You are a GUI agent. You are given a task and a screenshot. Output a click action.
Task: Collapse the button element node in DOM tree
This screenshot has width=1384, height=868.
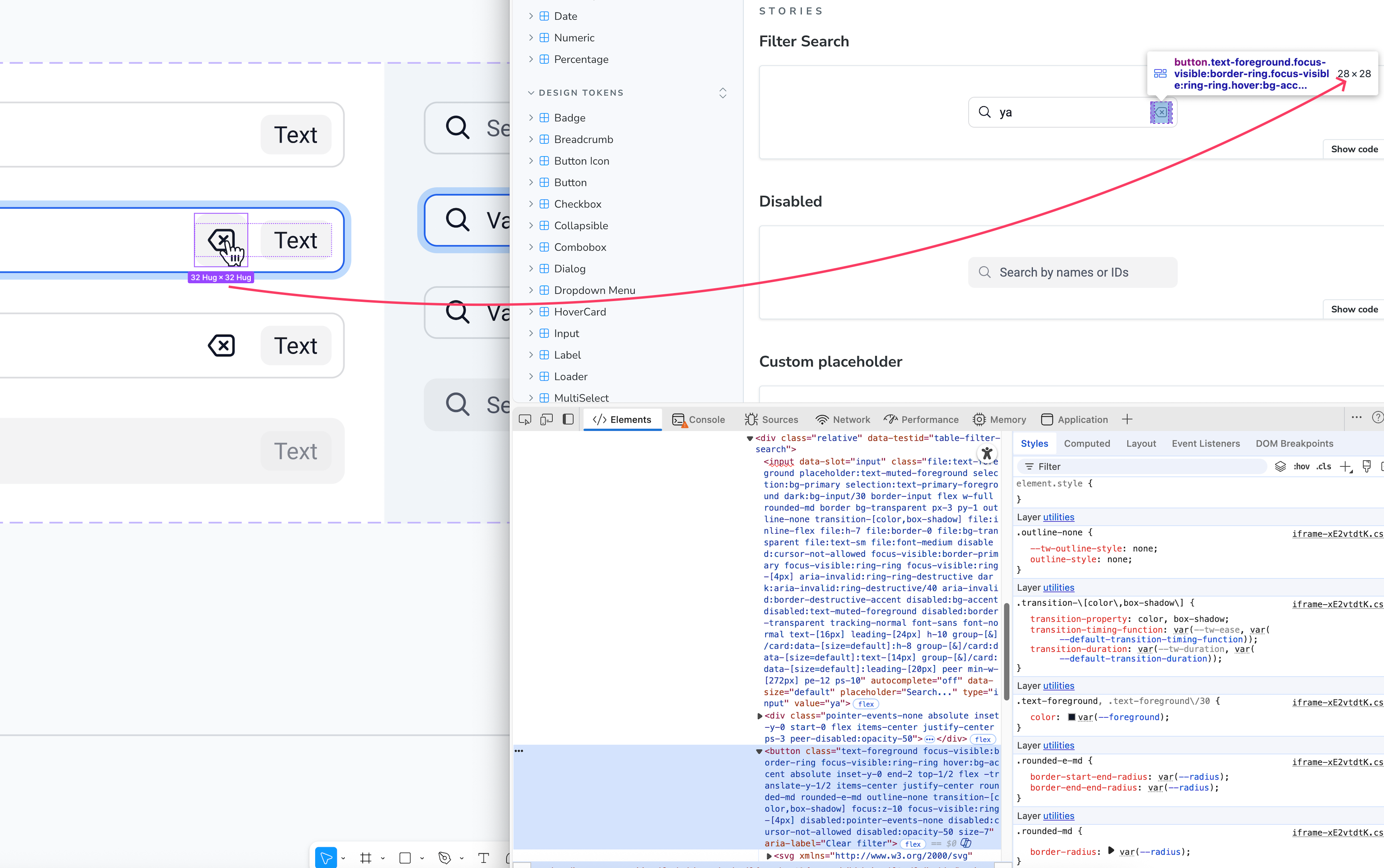759,751
